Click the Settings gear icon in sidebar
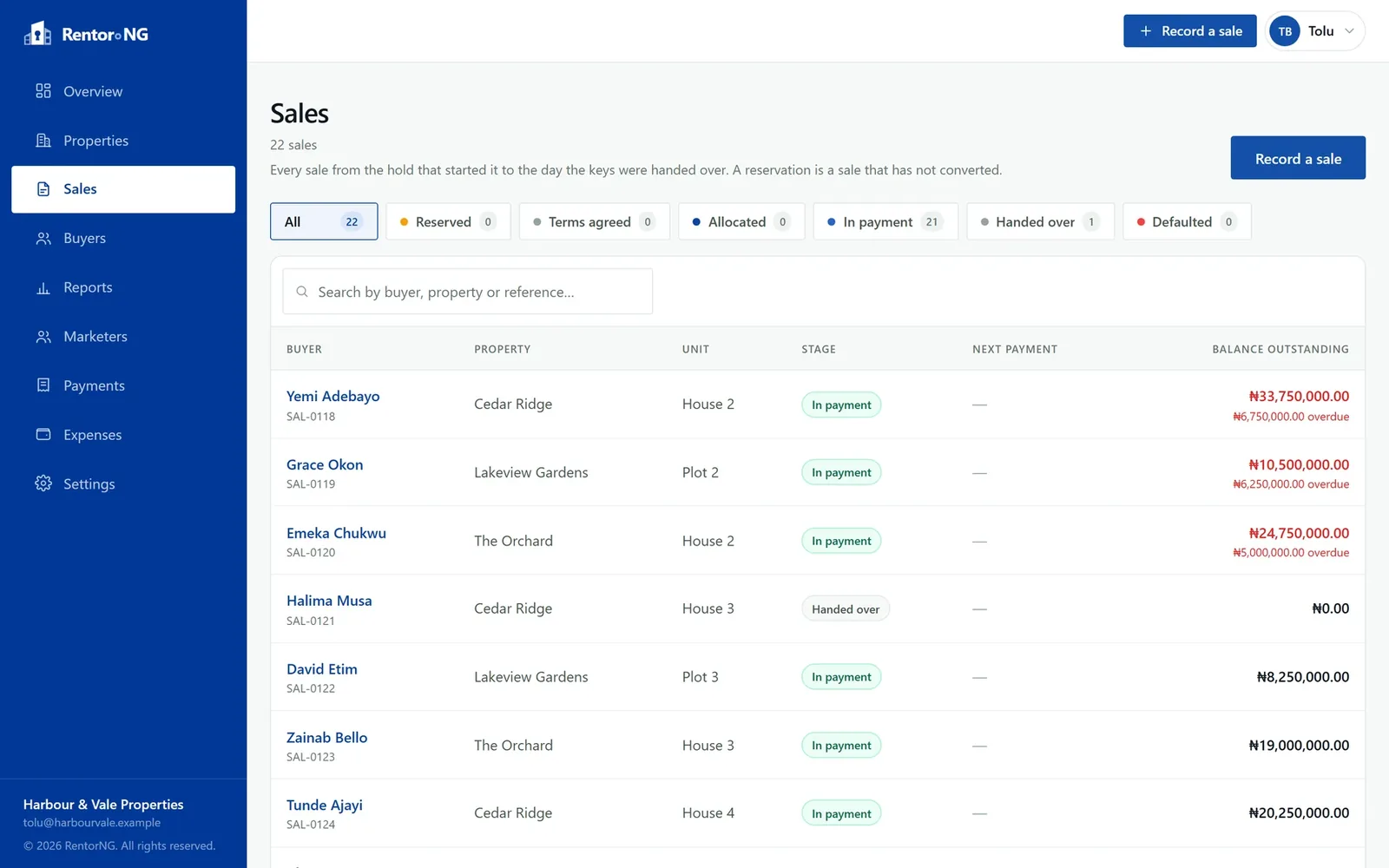Viewport: 1389px width, 868px height. [x=43, y=483]
